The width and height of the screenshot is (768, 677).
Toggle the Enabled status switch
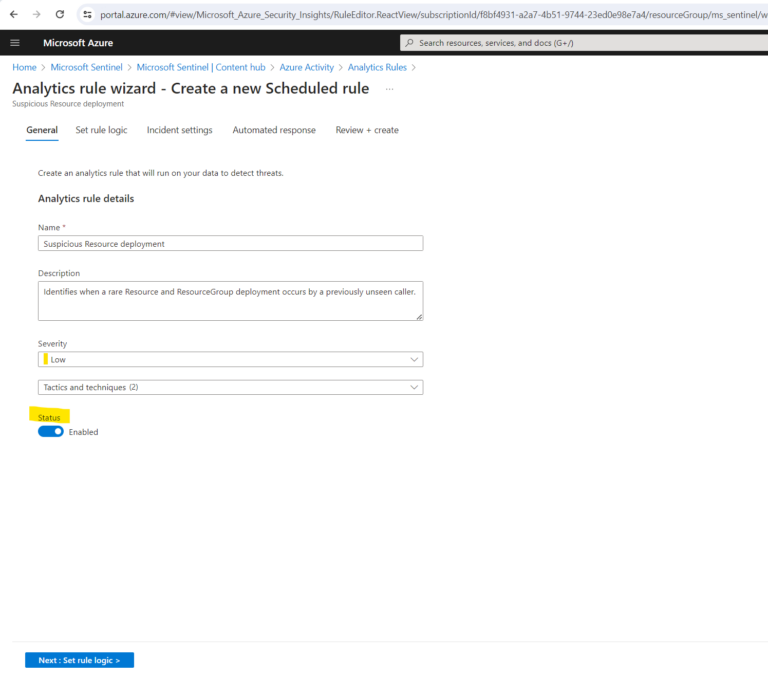tap(51, 432)
